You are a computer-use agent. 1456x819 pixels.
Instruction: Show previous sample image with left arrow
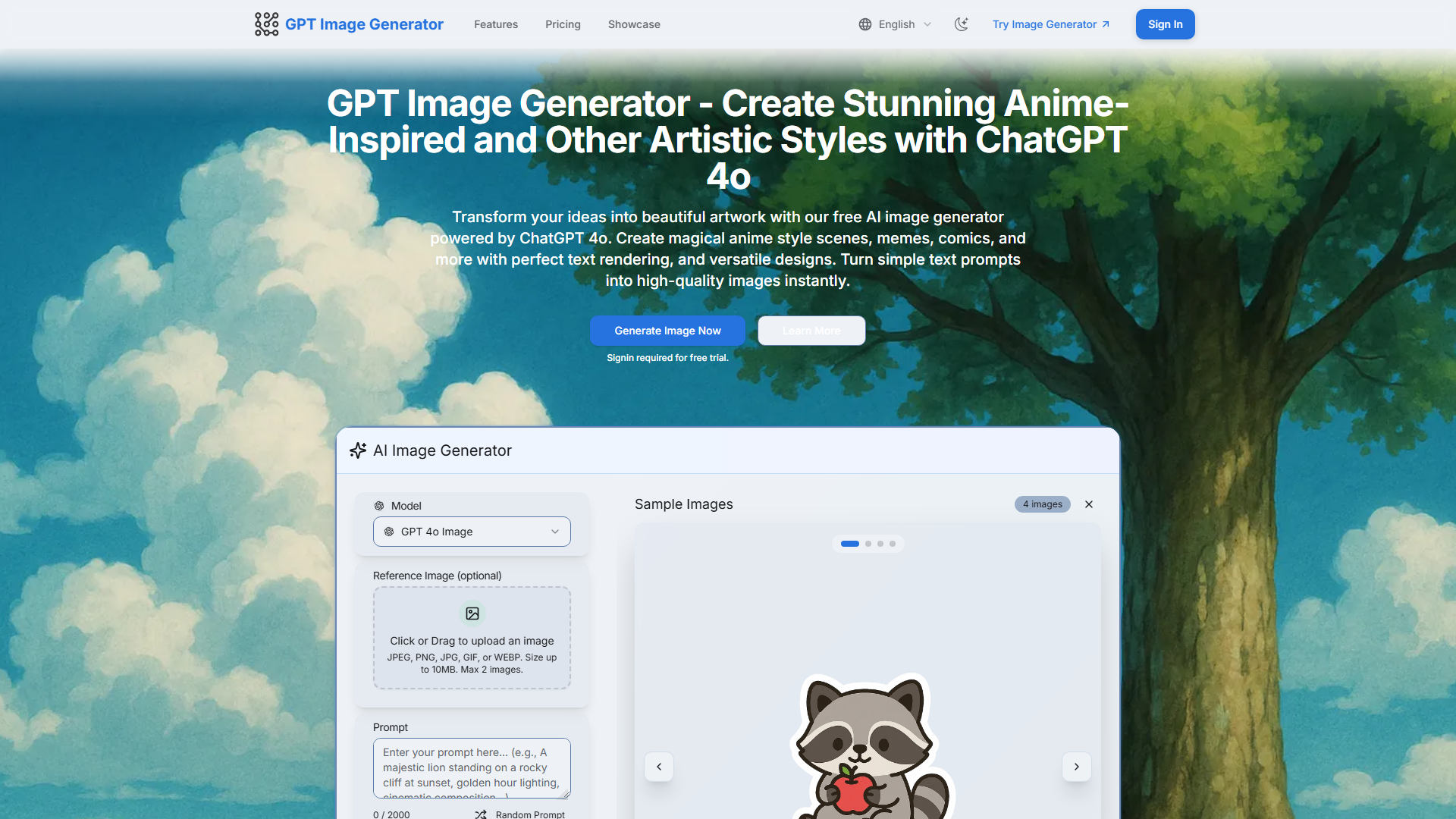(659, 767)
